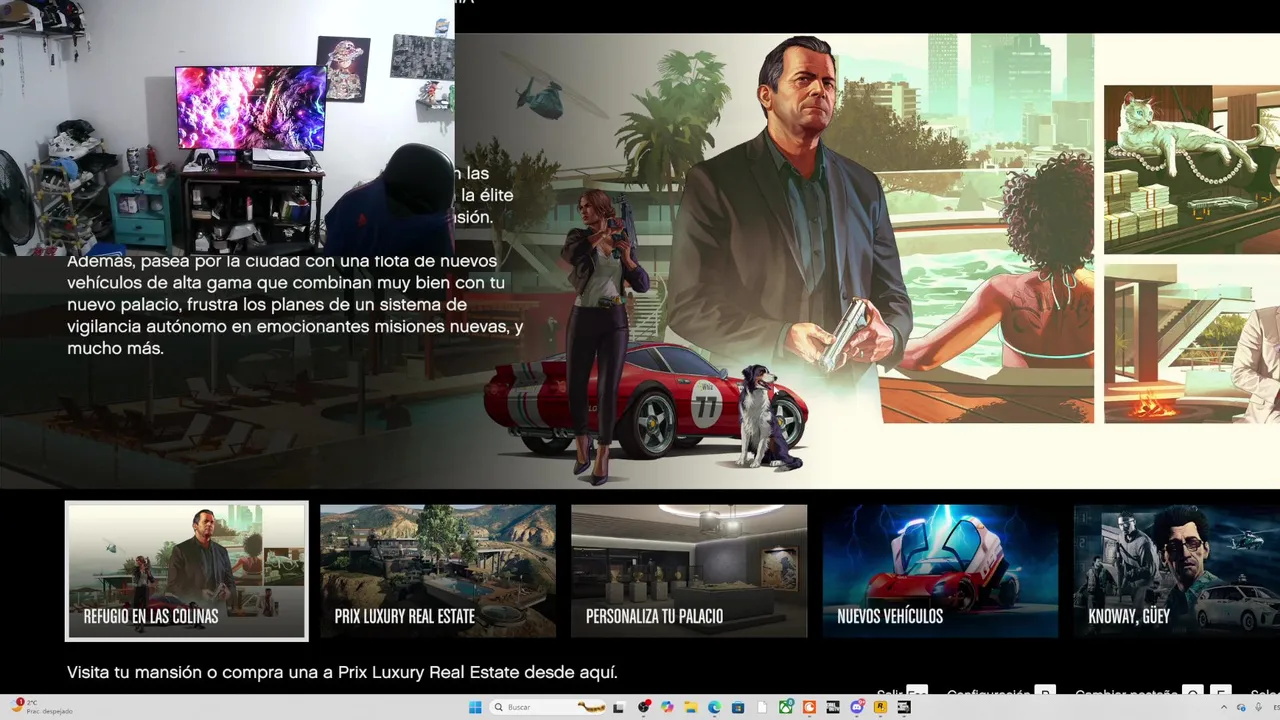The height and width of the screenshot is (720, 1280).
Task: Click the paragraph starting 'Además, pasea por la ciudad'
Action: tap(295, 305)
